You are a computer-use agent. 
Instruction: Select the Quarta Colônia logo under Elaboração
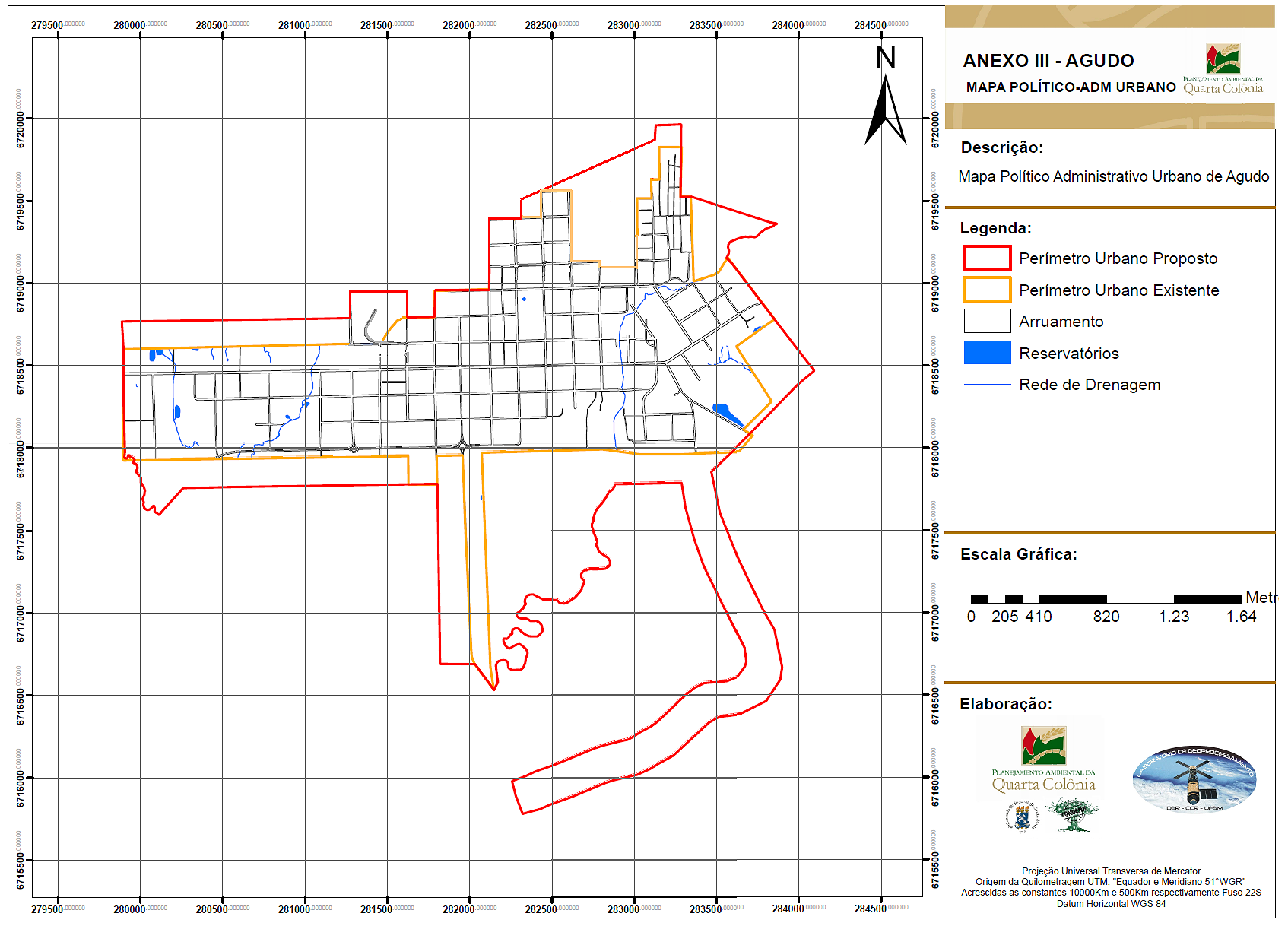[x=1043, y=759]
